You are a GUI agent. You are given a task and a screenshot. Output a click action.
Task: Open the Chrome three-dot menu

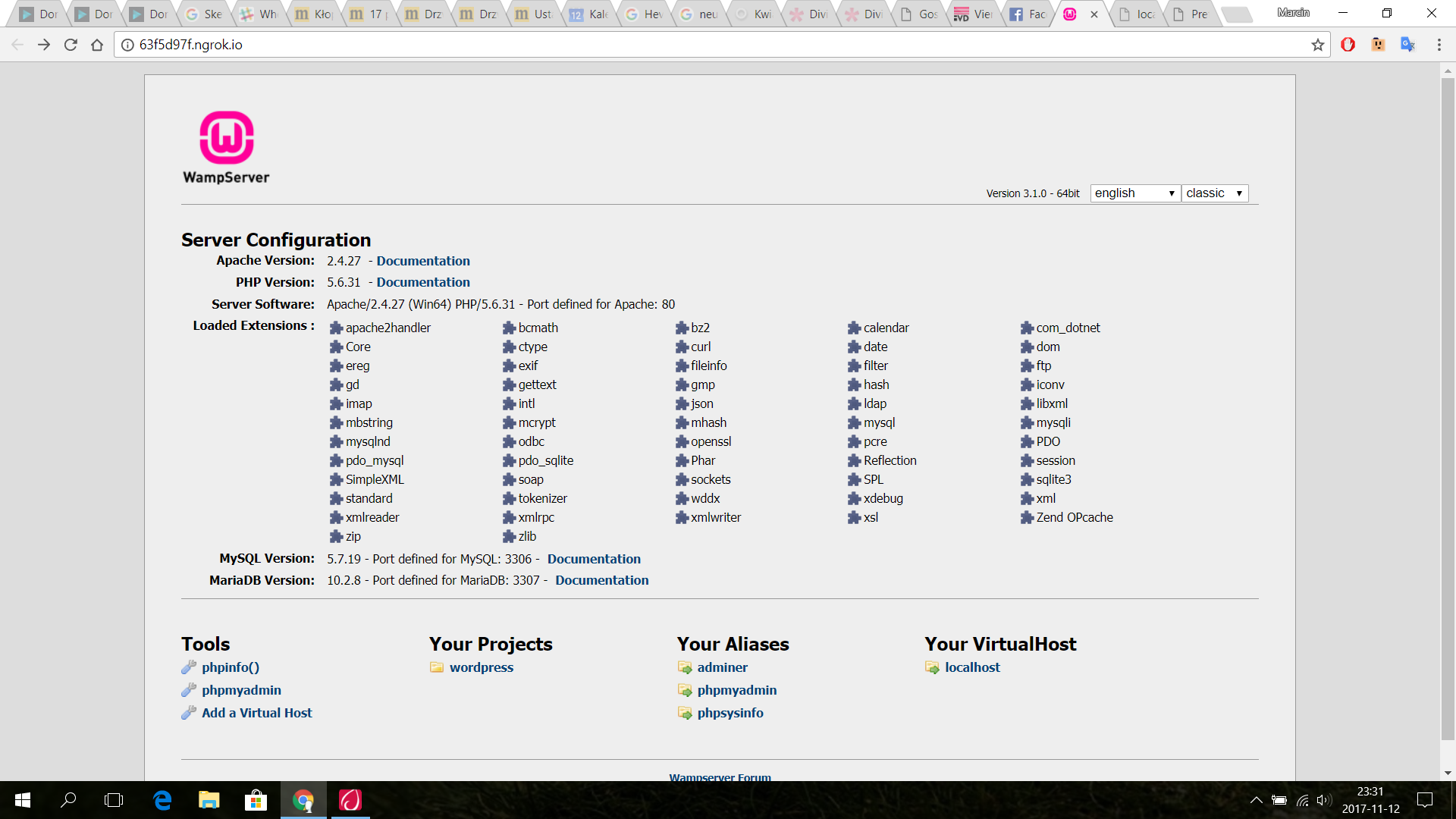point(1439,45)
